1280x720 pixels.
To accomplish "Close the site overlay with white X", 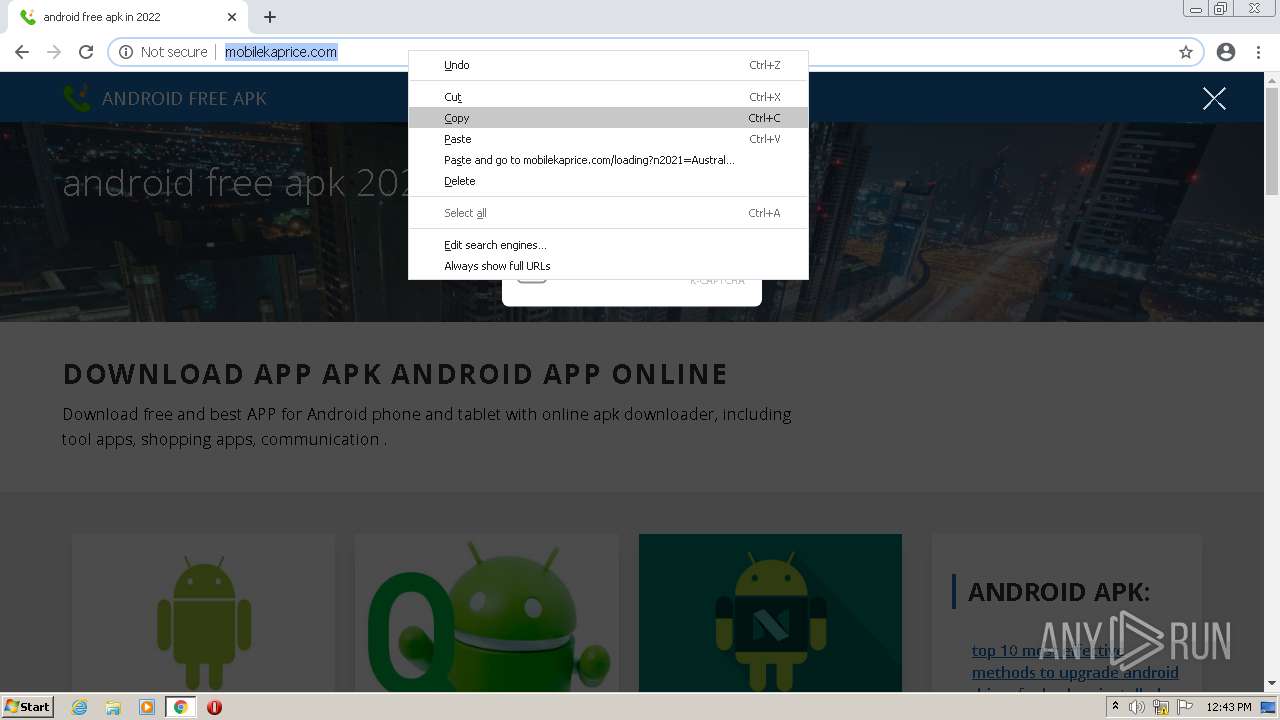I will coord(1214,98).
